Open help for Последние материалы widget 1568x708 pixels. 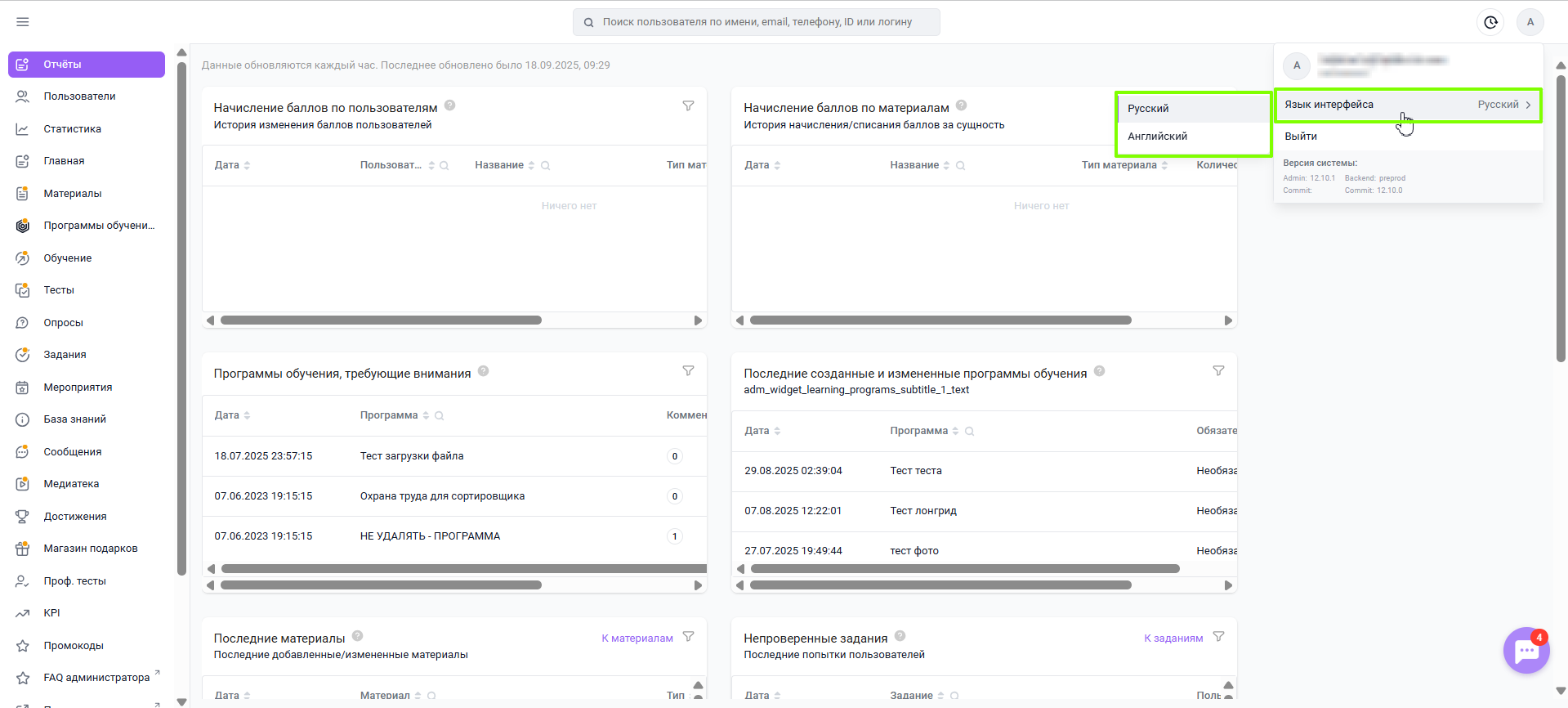357,636
